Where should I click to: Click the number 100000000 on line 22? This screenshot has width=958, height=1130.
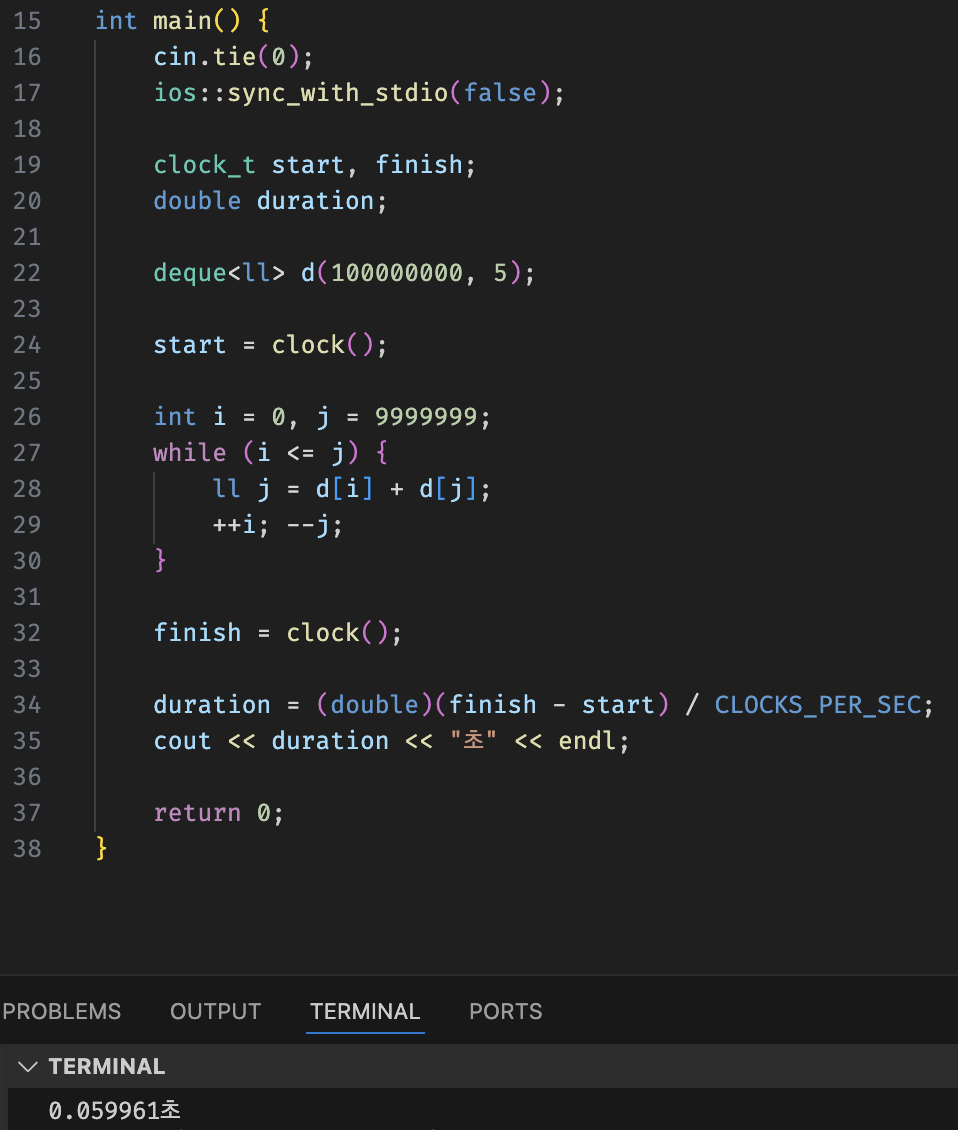pyautogui.click(x=396, y=273)
